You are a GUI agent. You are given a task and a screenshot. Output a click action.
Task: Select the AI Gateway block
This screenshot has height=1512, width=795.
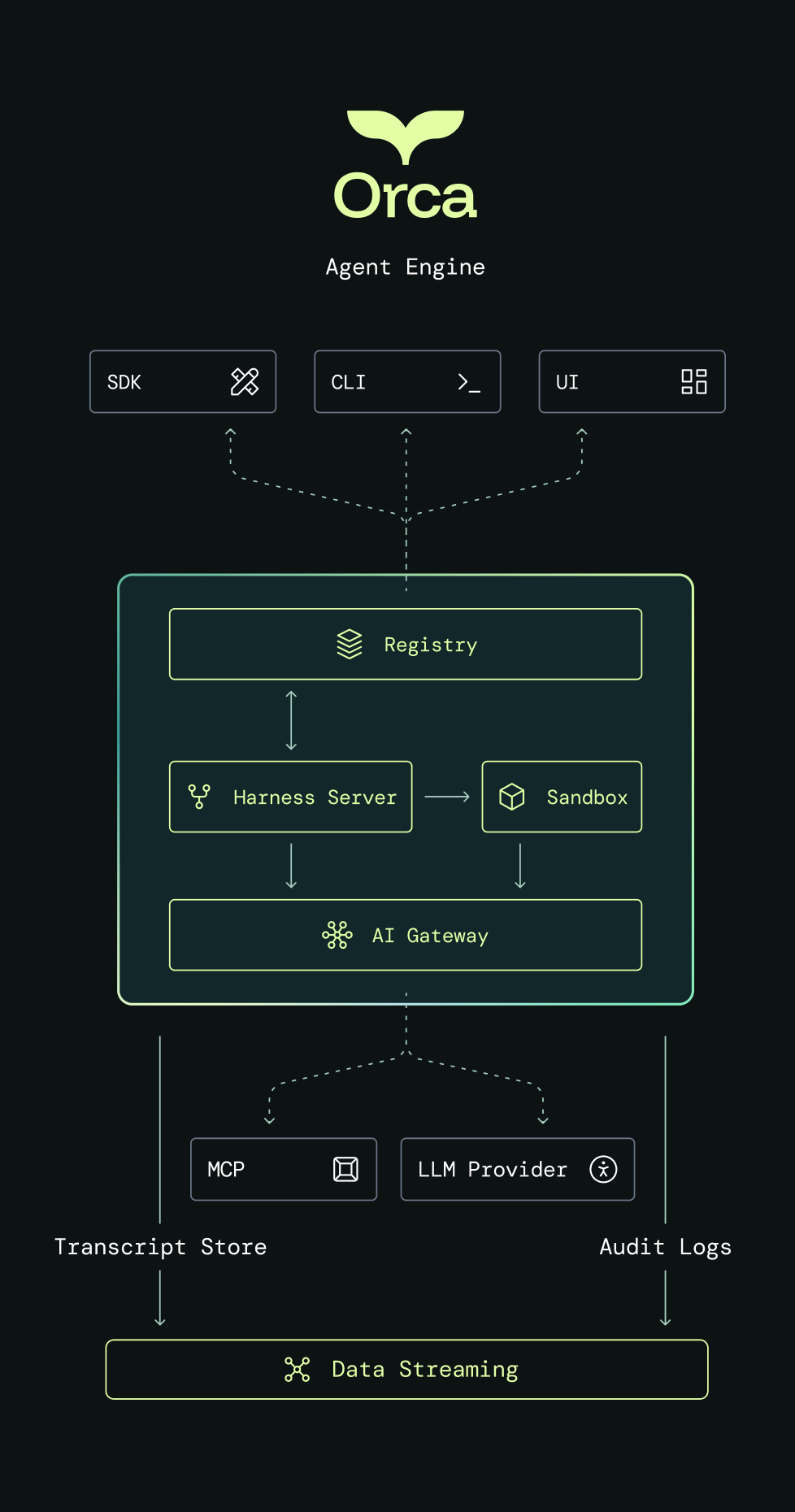[x=406, y=935]
